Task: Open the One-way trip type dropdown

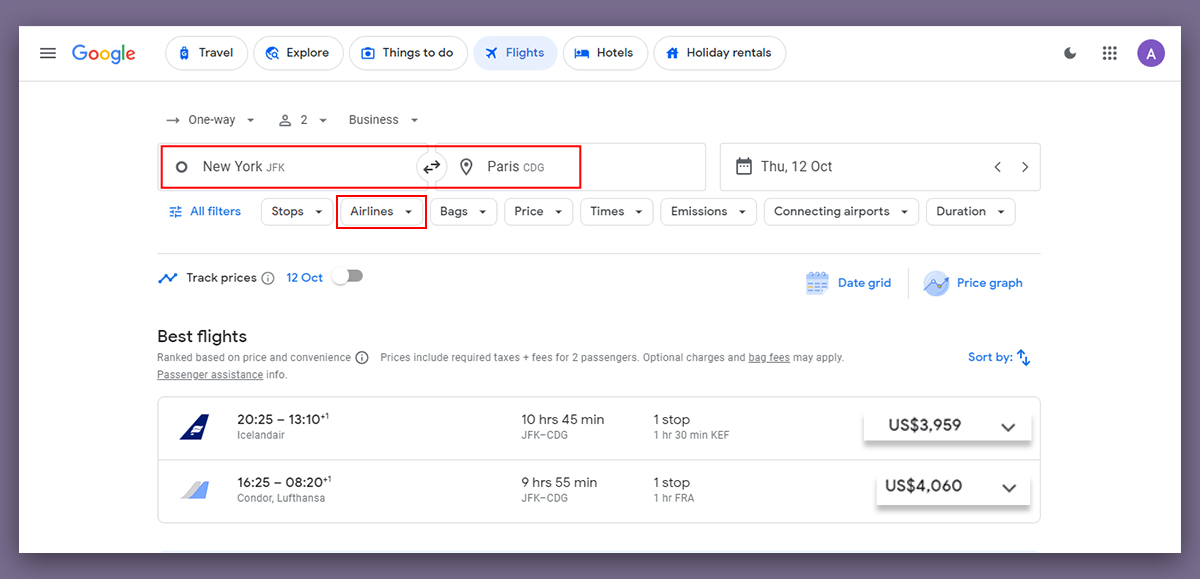Action: click(211, 120)
